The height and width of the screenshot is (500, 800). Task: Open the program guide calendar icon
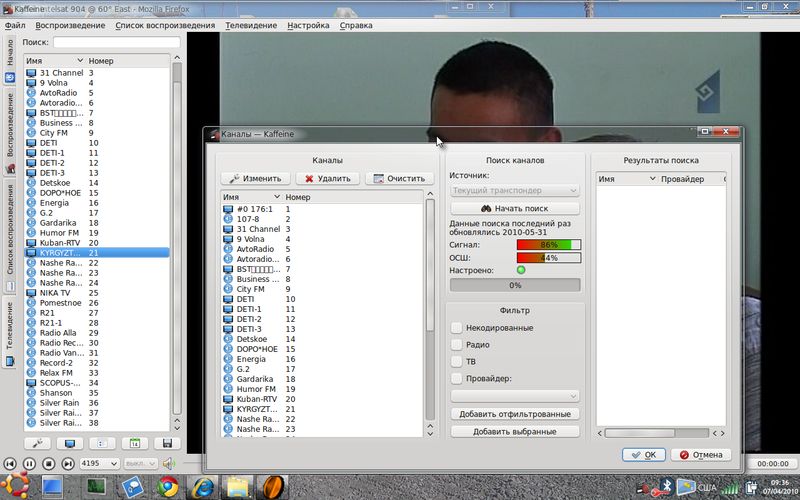(x=134, y=443)
